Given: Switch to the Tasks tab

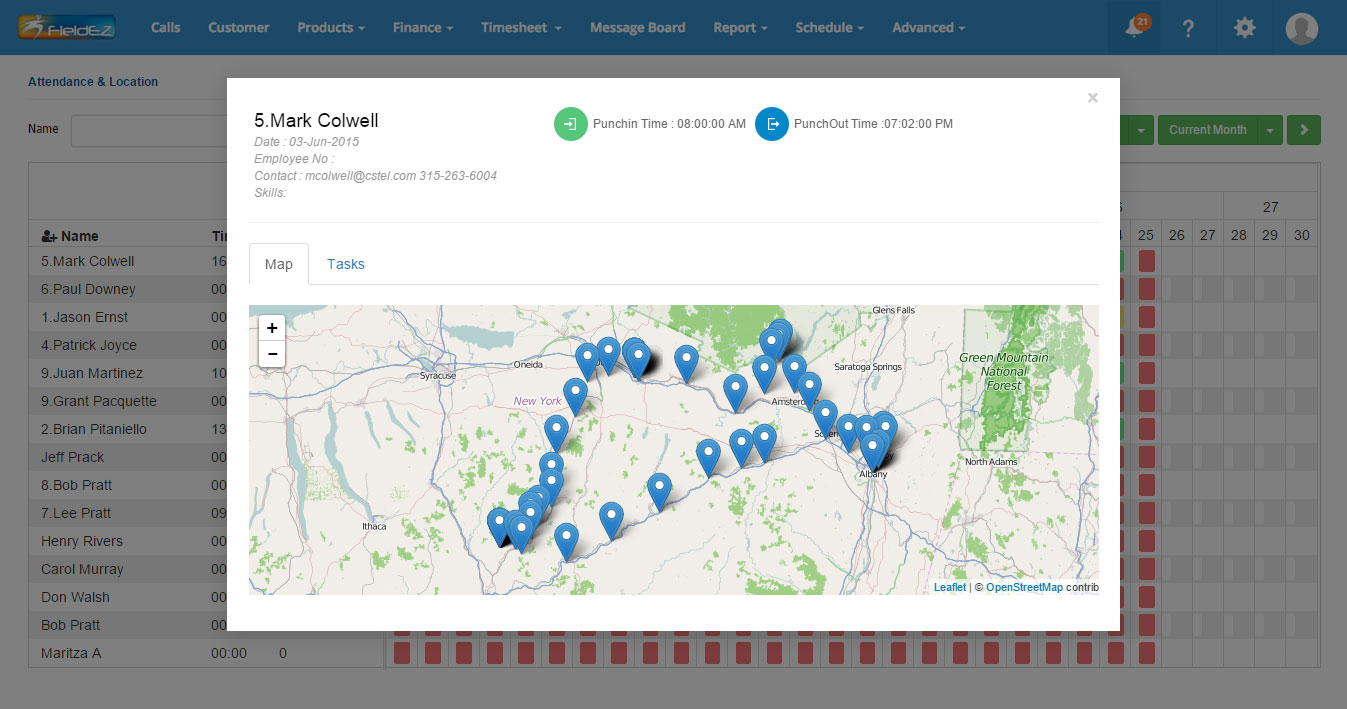Looking at the screenshot, I should tap(346, 264).
